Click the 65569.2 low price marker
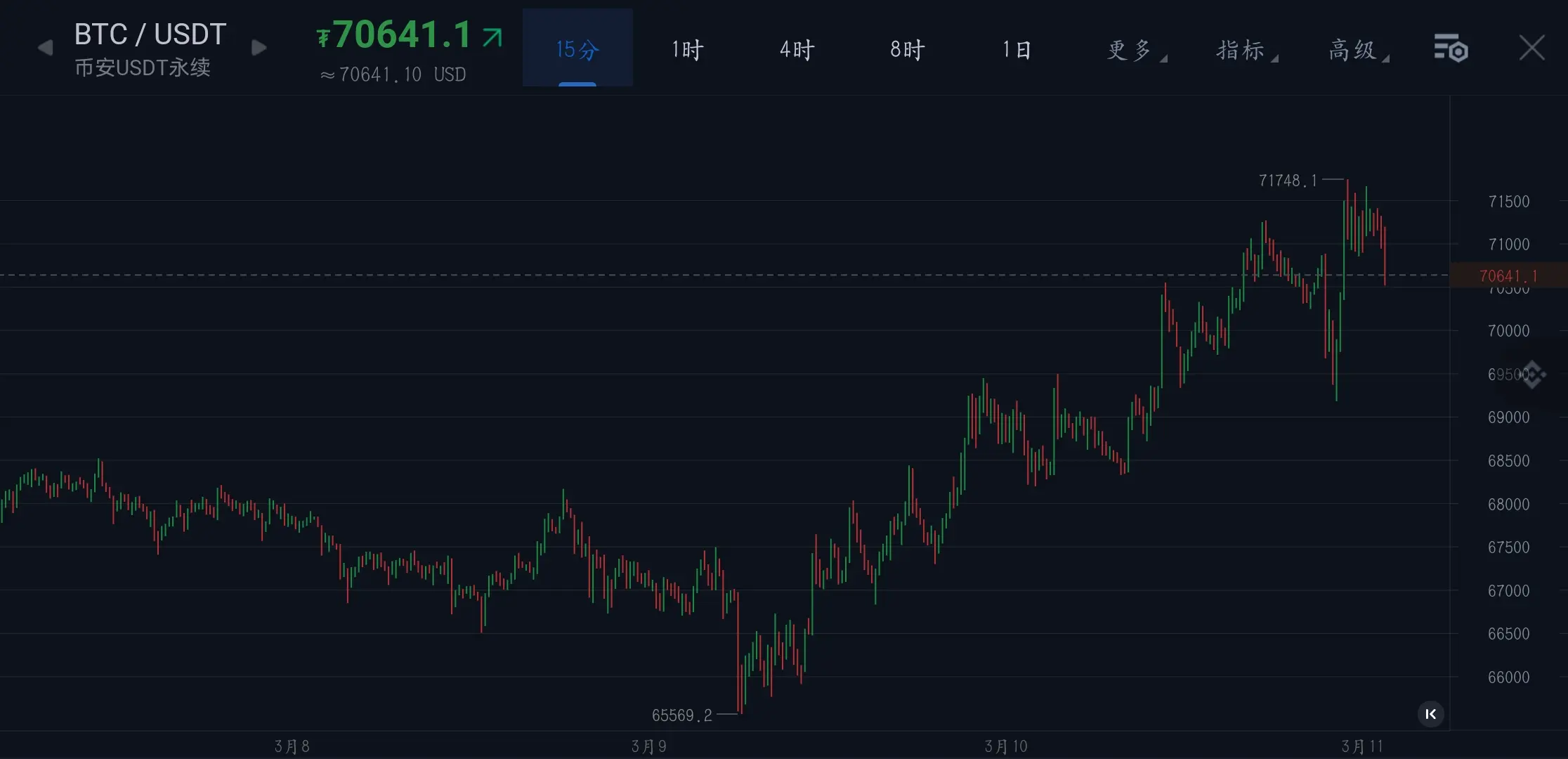Viewport: 1568px width, 759px height. click(x=681, y=715)
